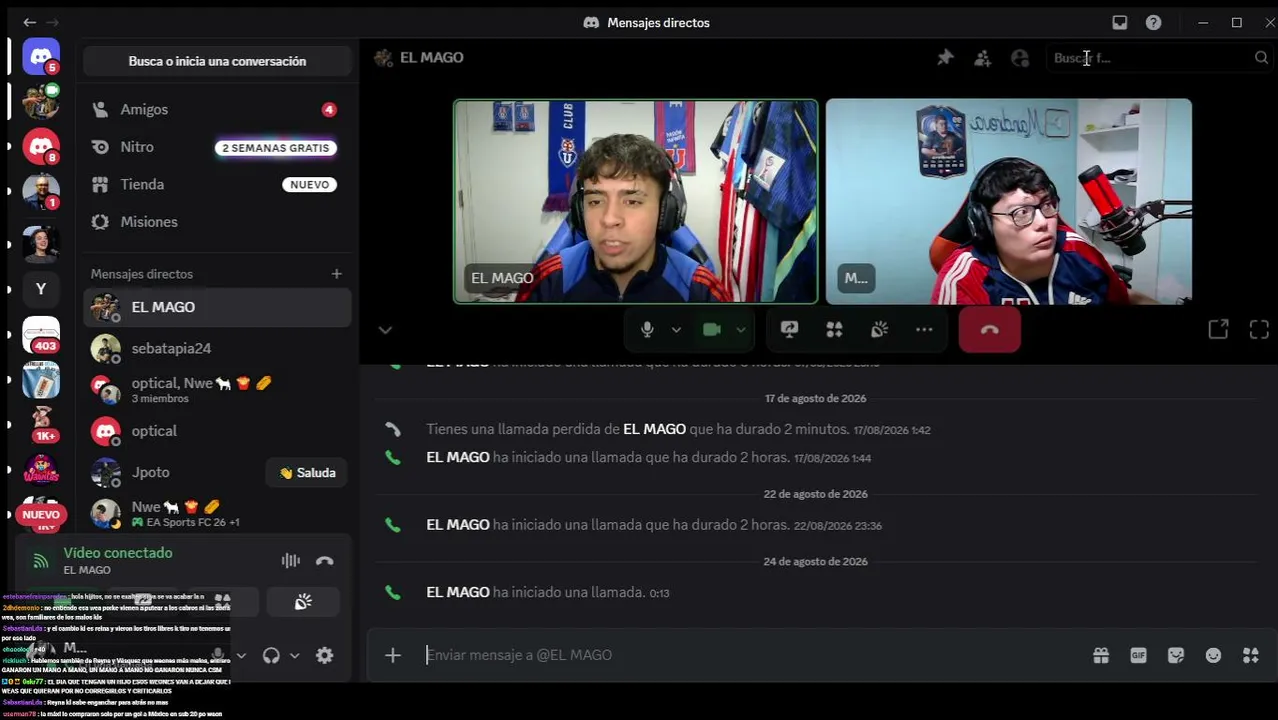This screenshot has height=720, width=1278.
Task: Open attachment plus menu in message box
Action: click(393, 655)
